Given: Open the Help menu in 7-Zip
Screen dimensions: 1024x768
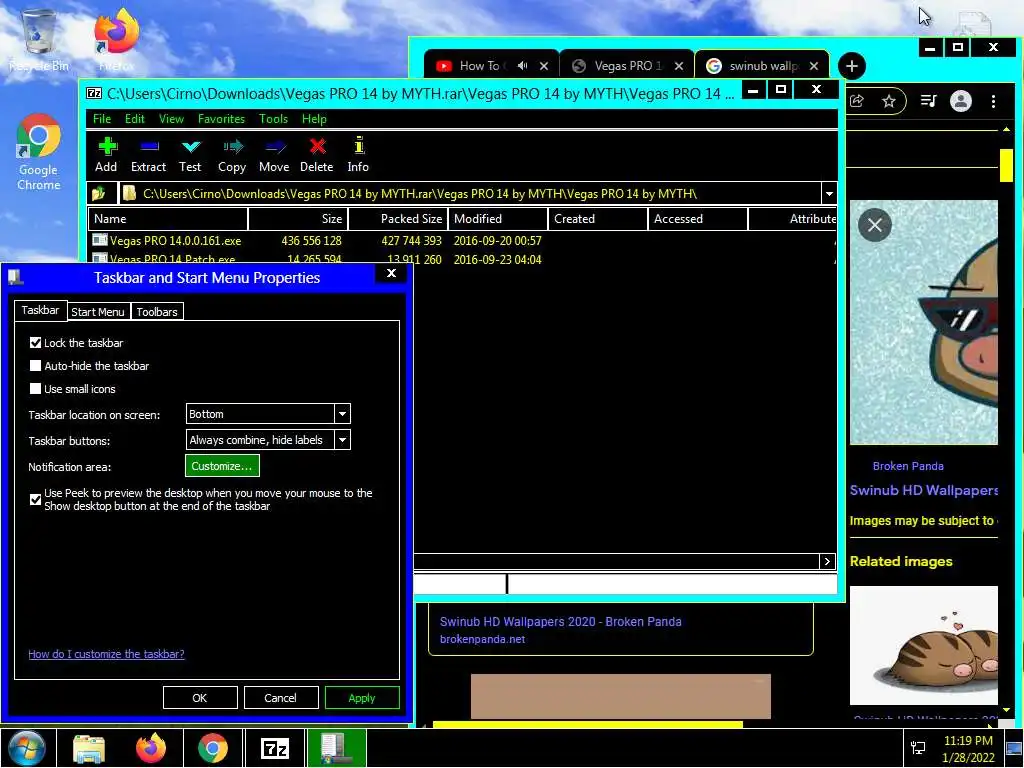Looking at the screenshot, I should pyautogui.click(x=314, y=119).
